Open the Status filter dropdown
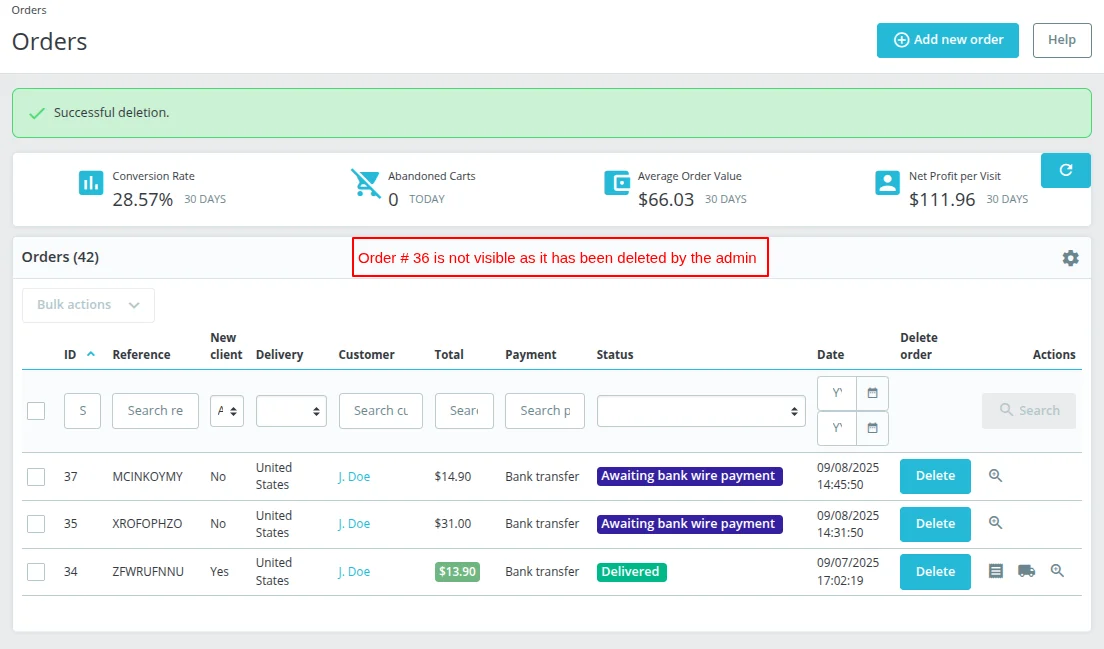The width and height of the screenshot is (1104, 649). 701,411
